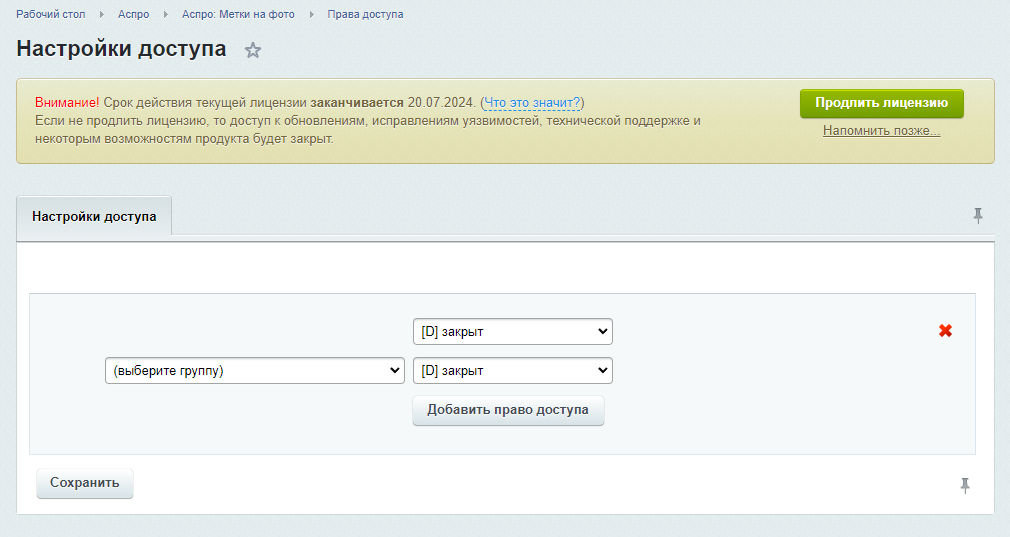Open the Аспро breadcrumb link
Image resolution: width=1010 pixels, height=537 pixels.
(133, 14)
